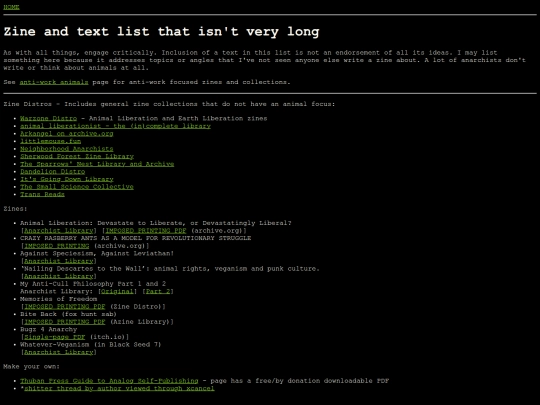Click the 'Make your own:' label
The height and width of the screenshot is (405, 540).
[31, 366]
